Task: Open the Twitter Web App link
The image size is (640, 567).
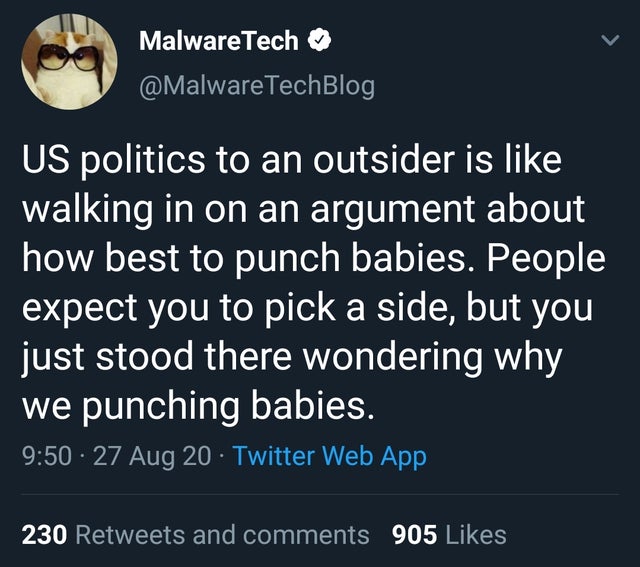Action: coord(330,456)
